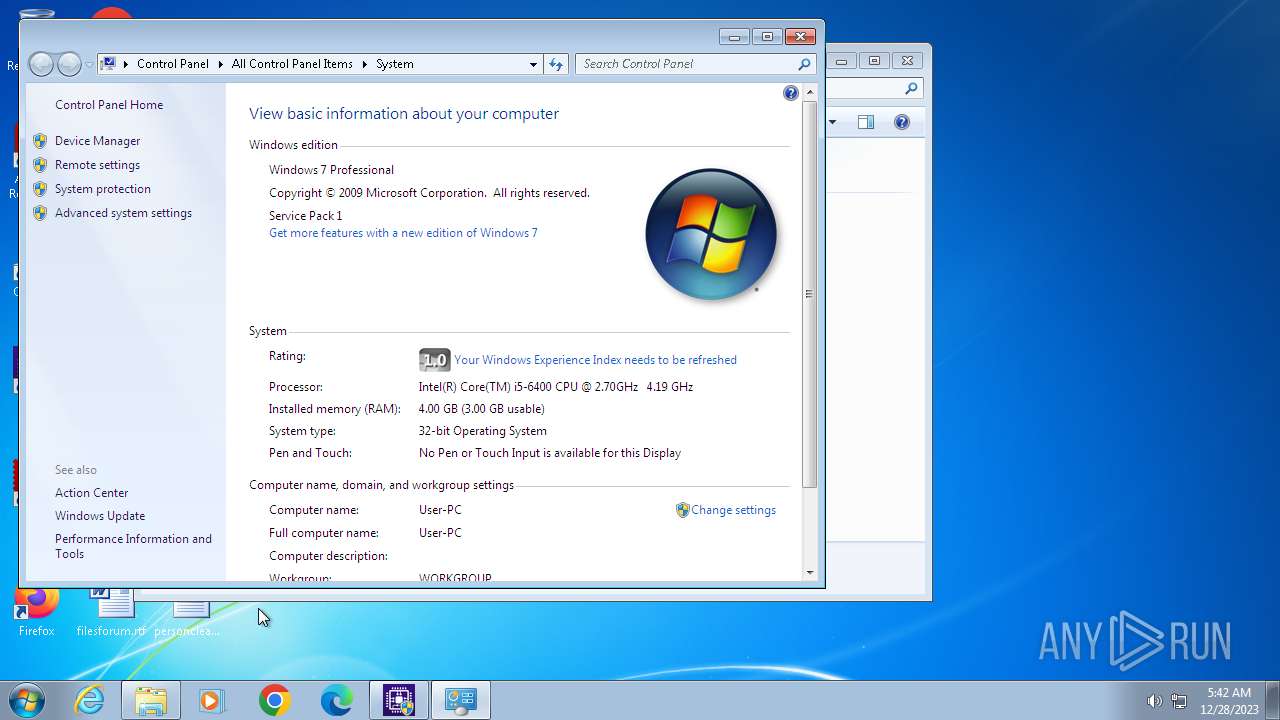Image resolution: width=1280 pixels, height=720 pixels.
Task: Open Device Manager link
Action: click(x=98, y=141)
